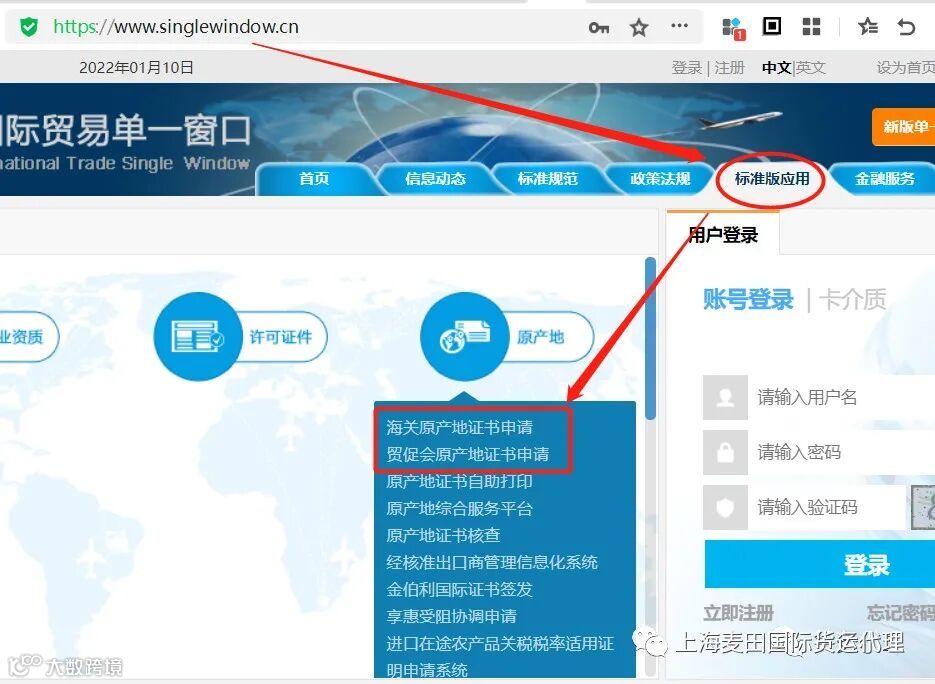This screenshot has height=684, width=935.
Task: Click the orange 新版单一窗口 button
Action: 903,126
